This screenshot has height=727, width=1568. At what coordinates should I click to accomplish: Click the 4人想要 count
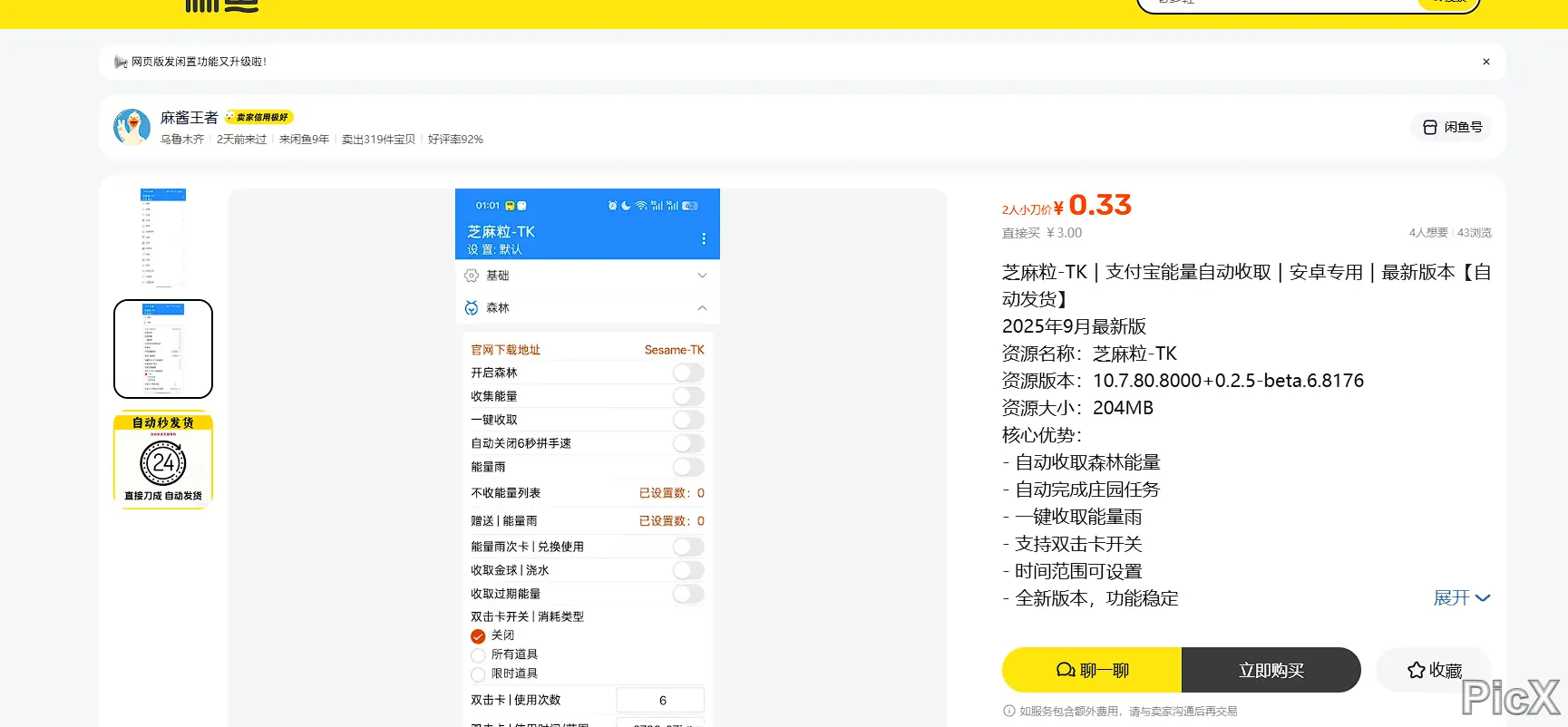[1428, 233]
